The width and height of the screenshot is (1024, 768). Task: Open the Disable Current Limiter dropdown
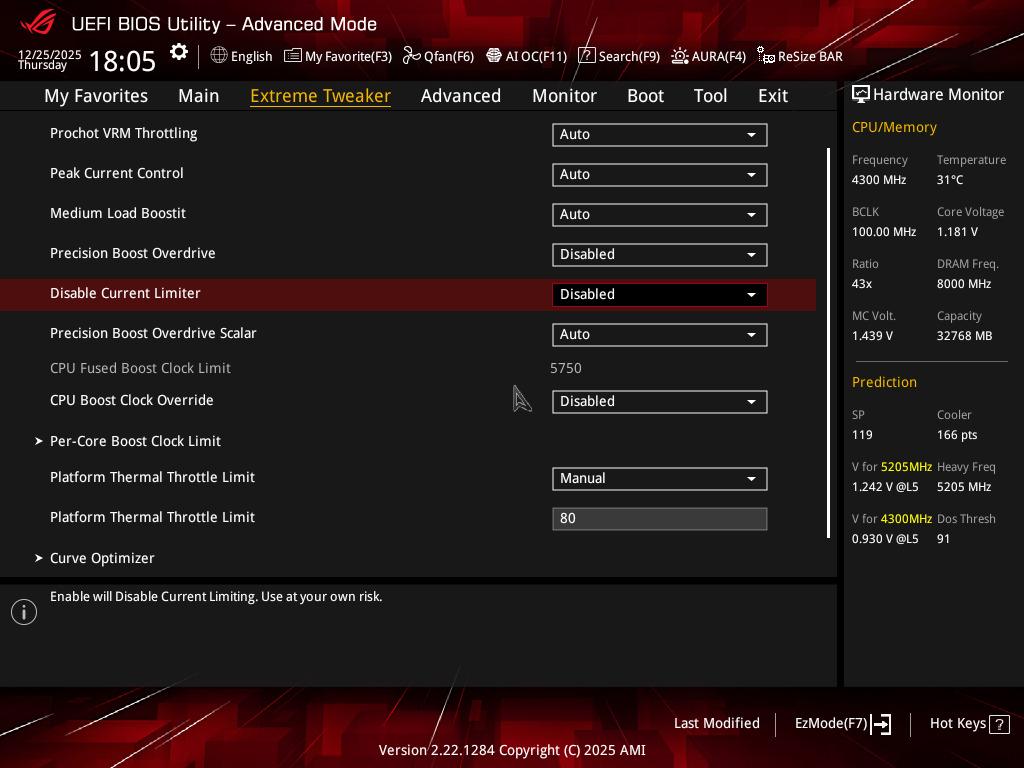(659, 295)
